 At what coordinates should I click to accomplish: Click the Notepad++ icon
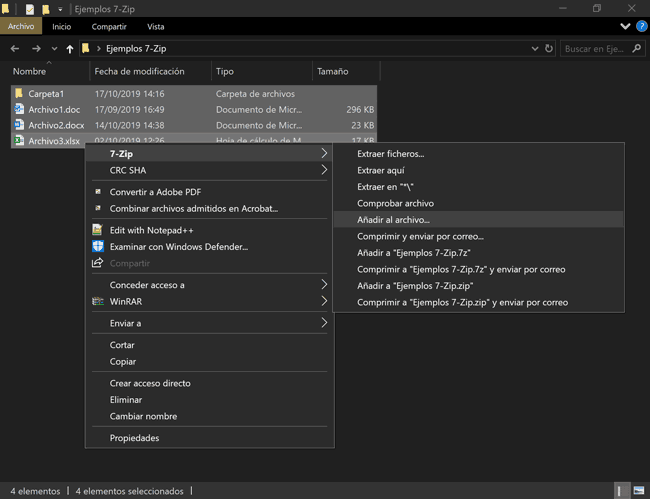pyautogui.click(x=97, y=230)
